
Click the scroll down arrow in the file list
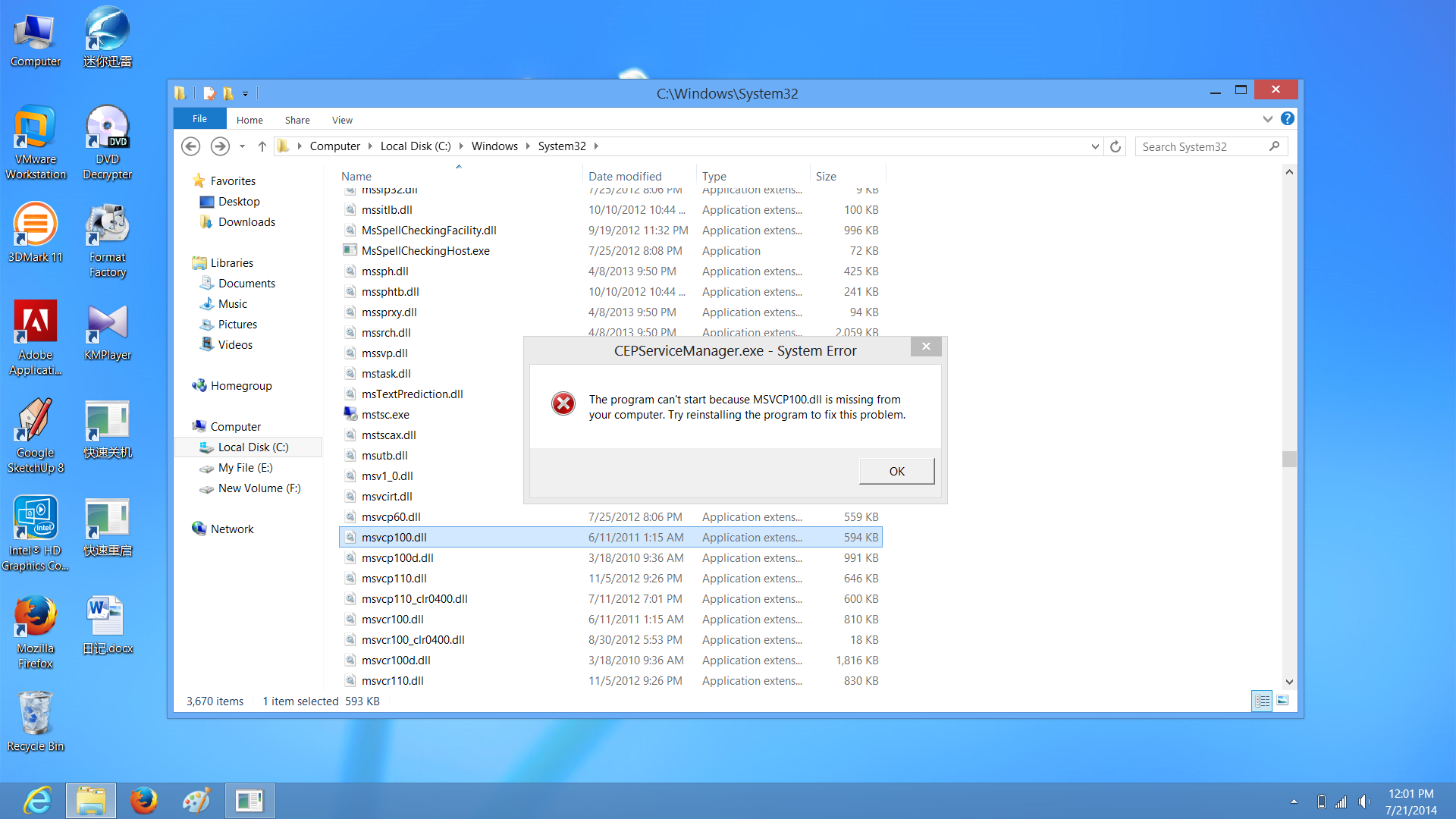[x=1289, y=682]
